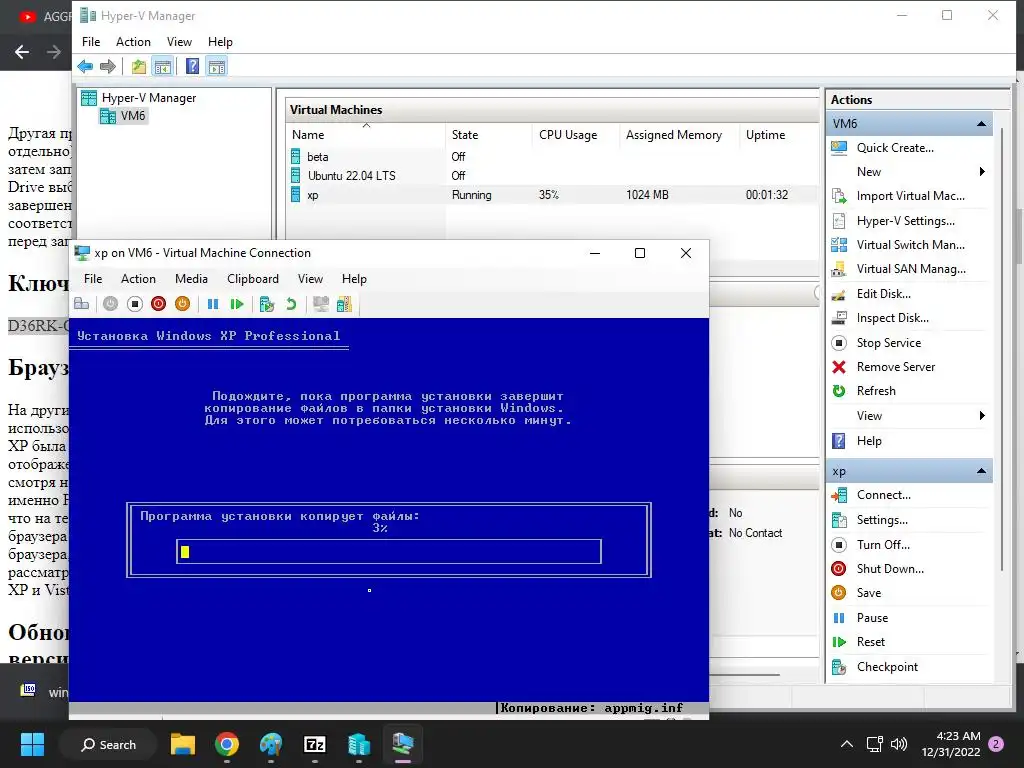Go forward in Hyper-V Manager toolbar

(x=108, y=66)
